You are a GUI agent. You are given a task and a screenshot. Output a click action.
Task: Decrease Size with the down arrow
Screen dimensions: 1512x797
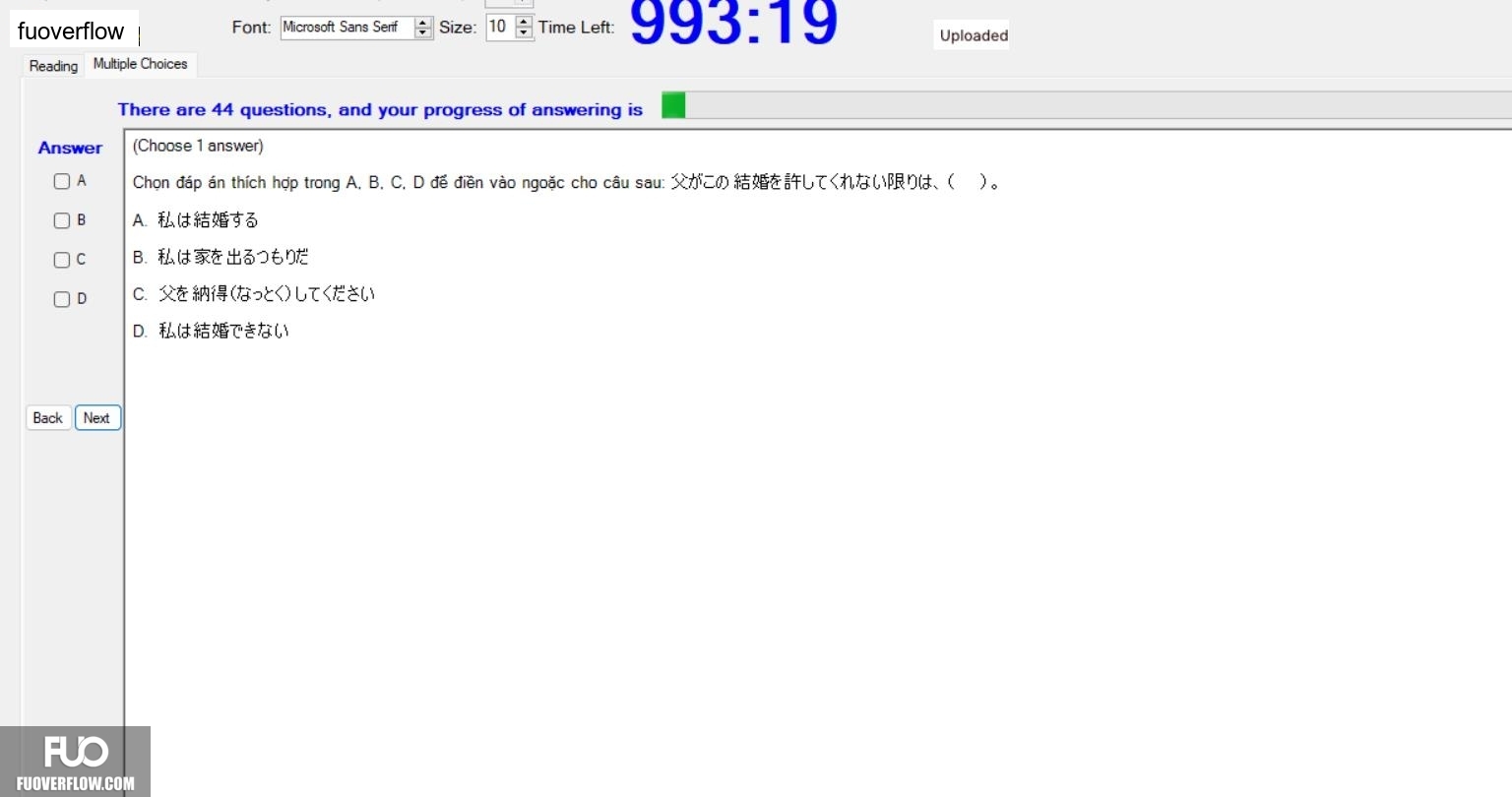click(x=524, y=32)
